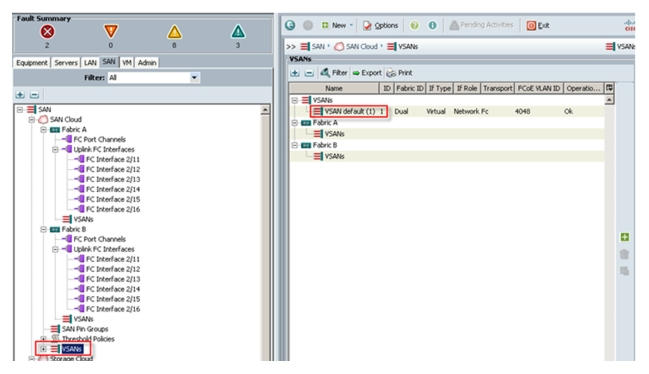This screenshot has height=374, width=649.
Task: Collapse Fabric B node in left tree
Action: point(43,229)
